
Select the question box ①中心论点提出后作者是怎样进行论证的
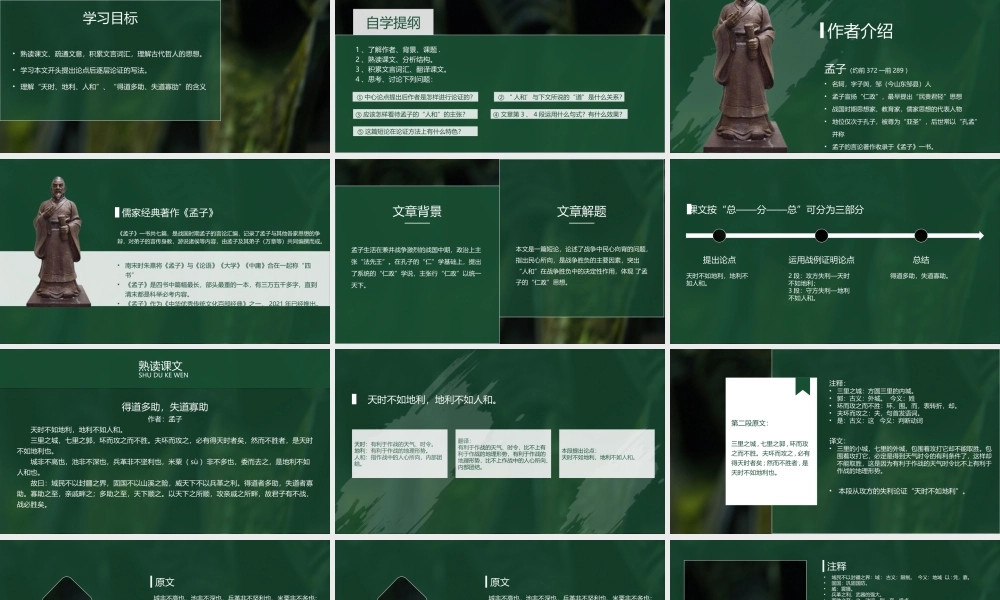(415, 97)
